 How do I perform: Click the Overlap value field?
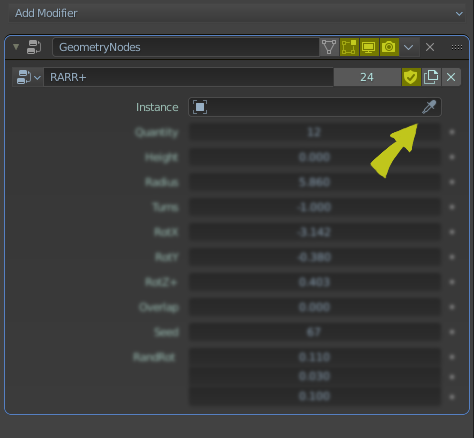[315, 307]
